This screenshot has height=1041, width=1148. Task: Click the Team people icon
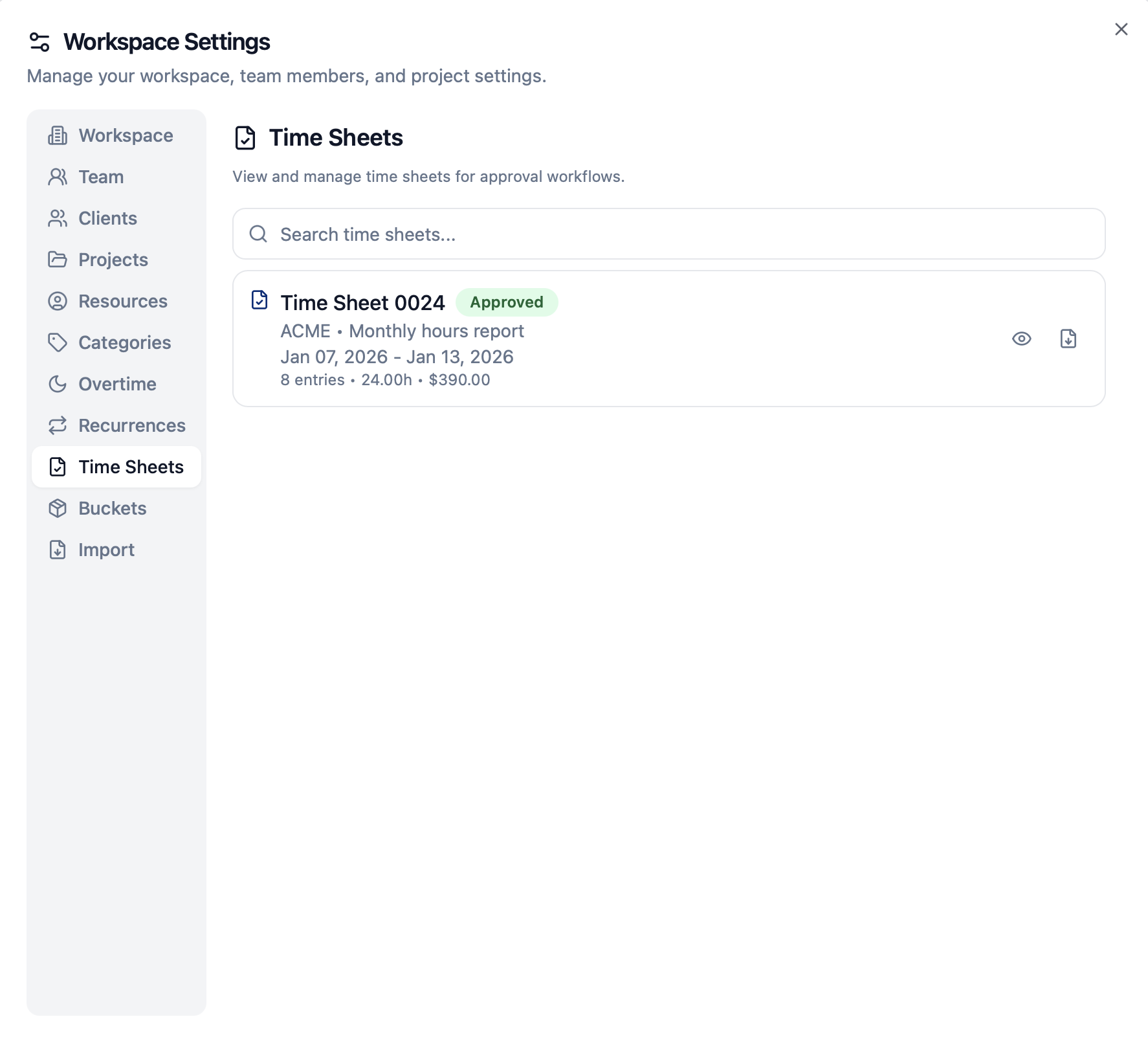[x=58, y=177]
